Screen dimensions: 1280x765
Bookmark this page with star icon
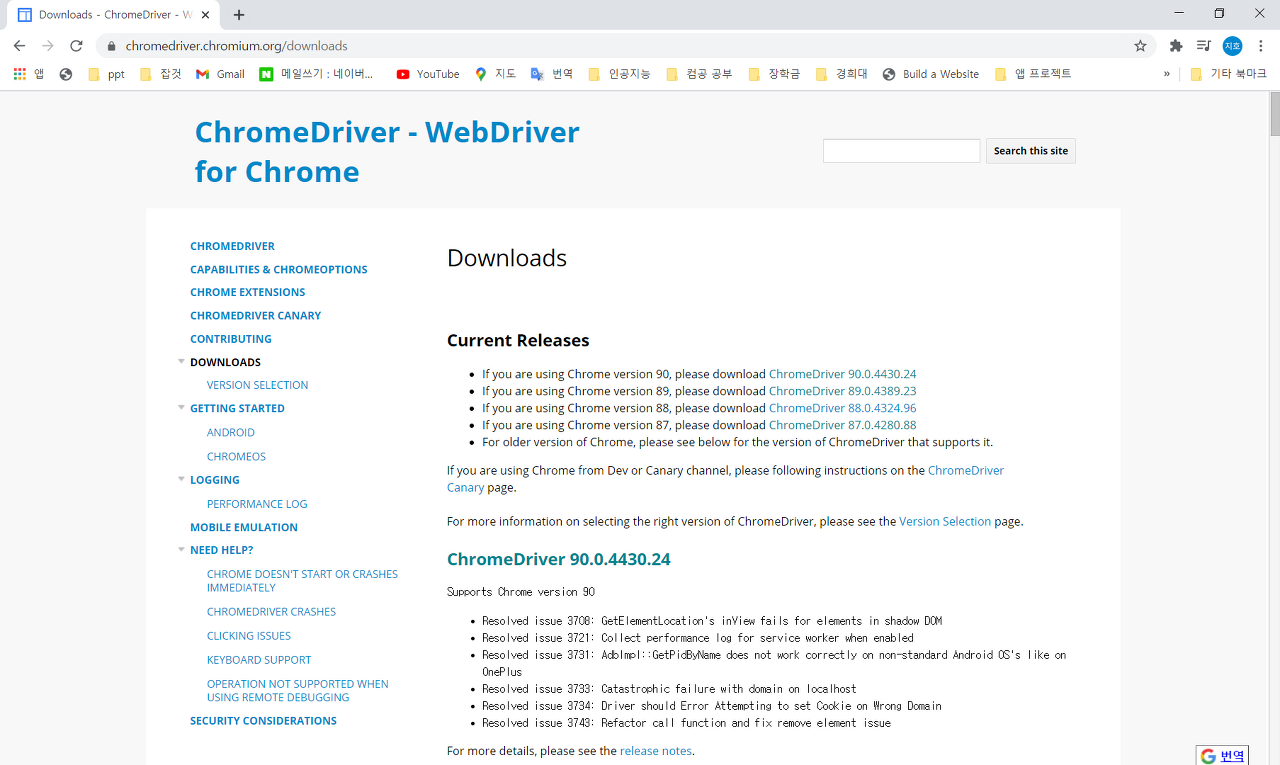click(1140, 46)
